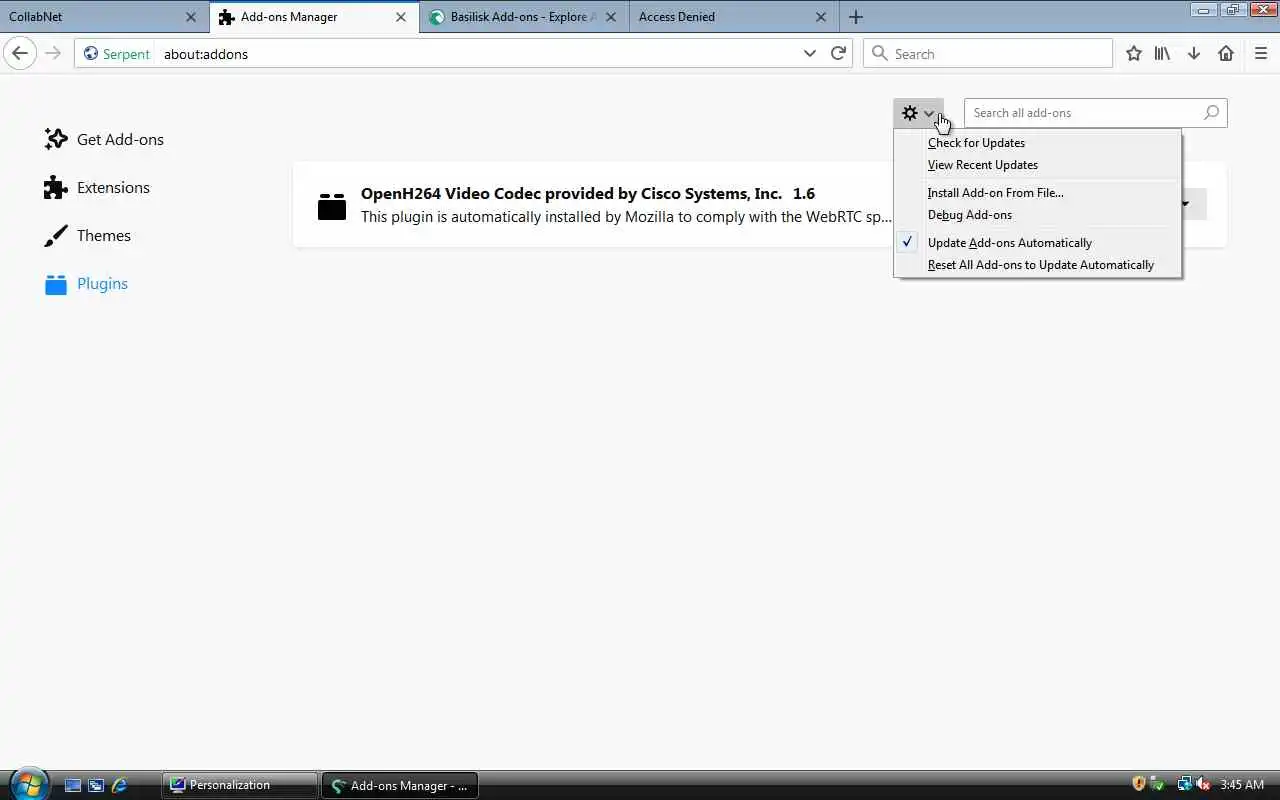Show downloads with the down arrow icon

1194,53
